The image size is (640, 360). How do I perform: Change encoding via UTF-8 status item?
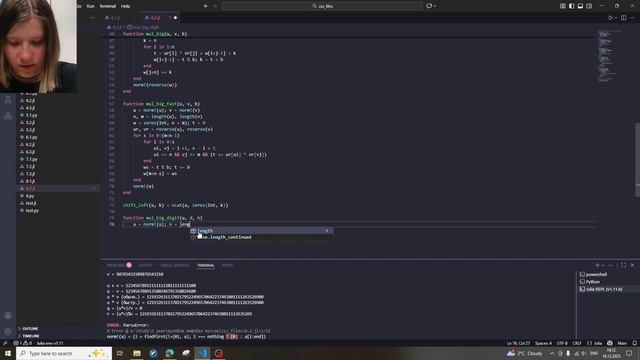[x=562, y=343]
